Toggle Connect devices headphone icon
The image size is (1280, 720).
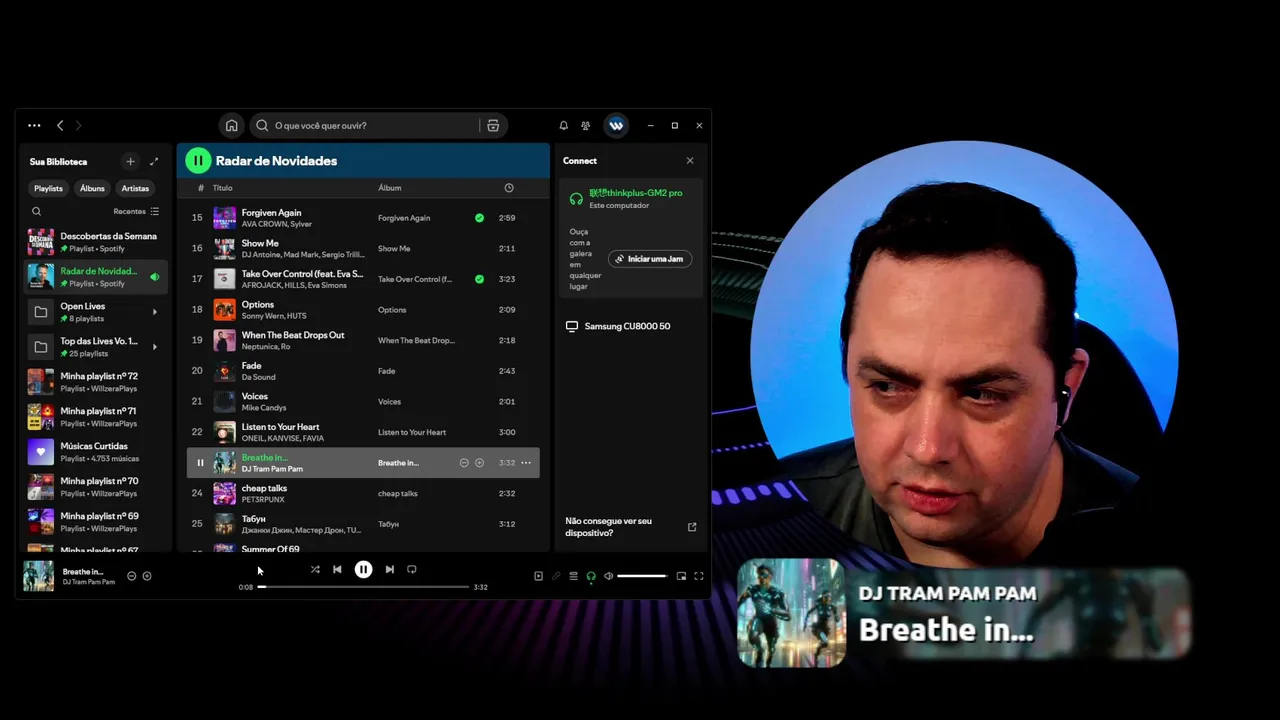click(x=591, y=576)
